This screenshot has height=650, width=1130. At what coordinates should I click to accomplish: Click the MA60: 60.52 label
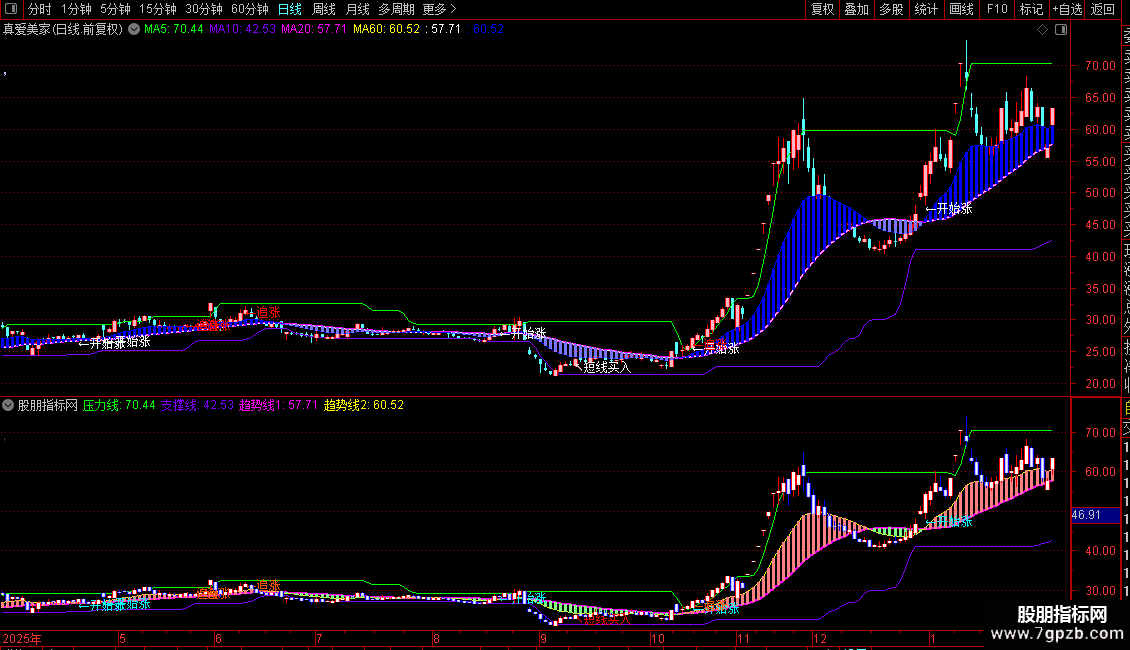point(386,29)
